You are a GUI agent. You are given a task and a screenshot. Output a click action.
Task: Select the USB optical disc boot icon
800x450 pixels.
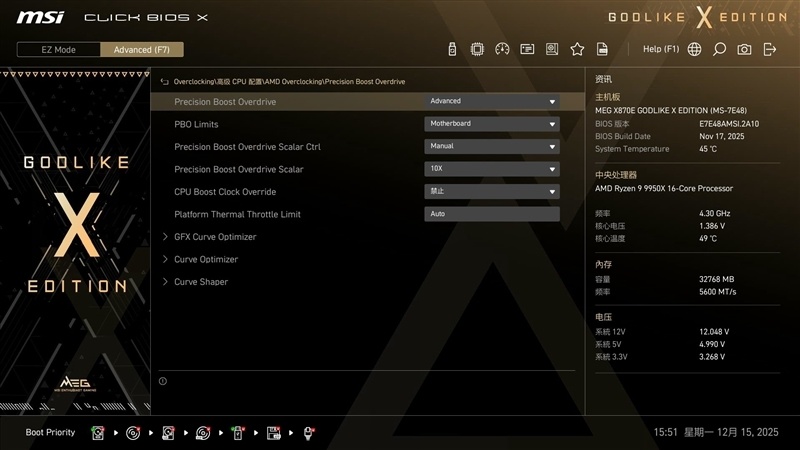[203, 433]
